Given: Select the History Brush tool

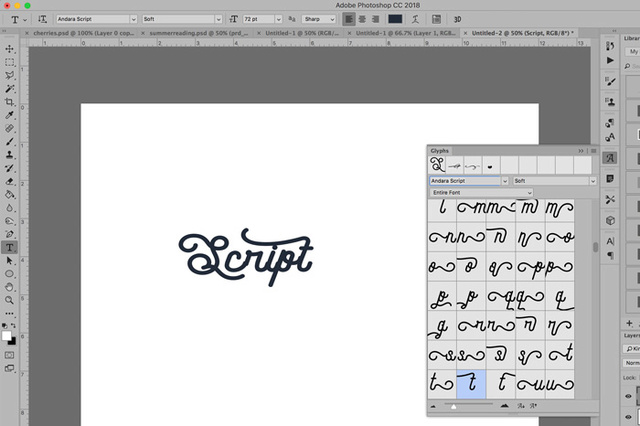Looking at the screenshot, I should click(x=9, y=168).
